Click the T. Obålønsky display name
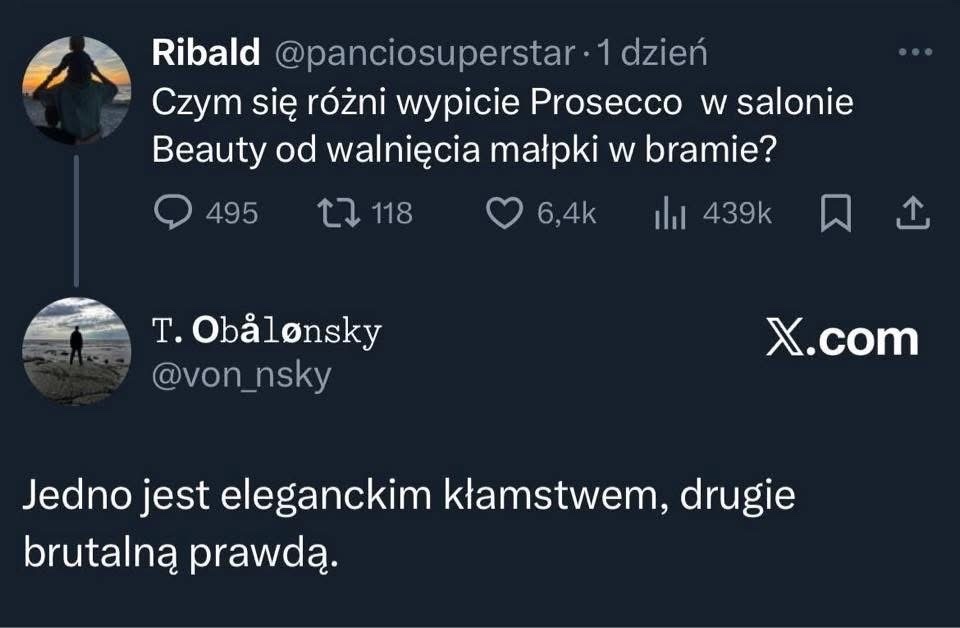Screen dimensions: 960x628 [x=267, y=332]
